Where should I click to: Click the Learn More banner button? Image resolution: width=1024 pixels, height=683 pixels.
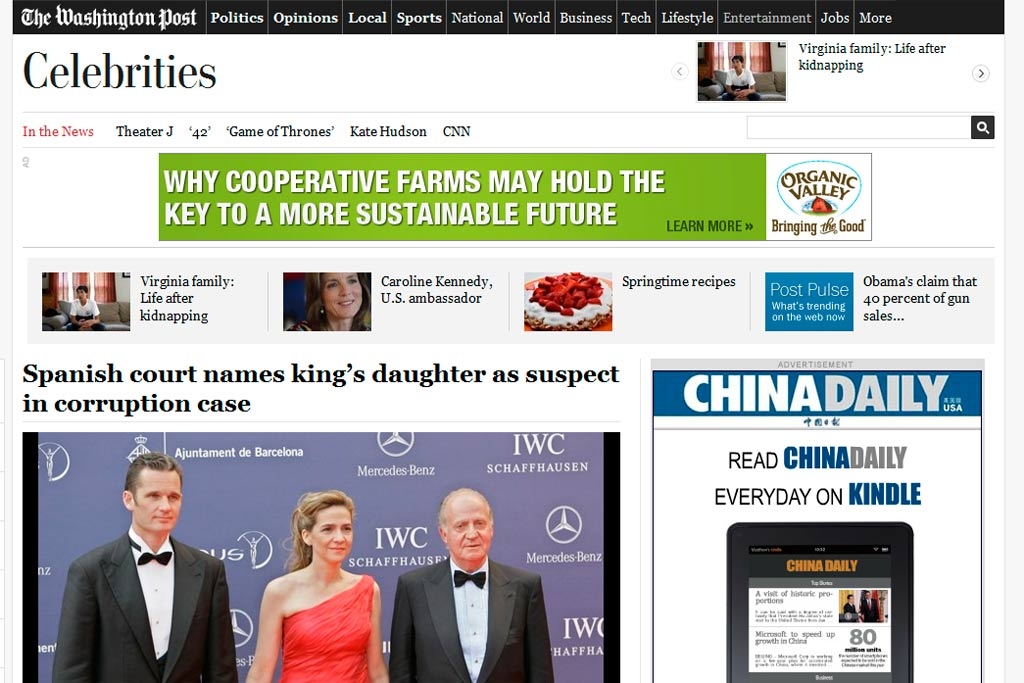[x=709, y=226]
